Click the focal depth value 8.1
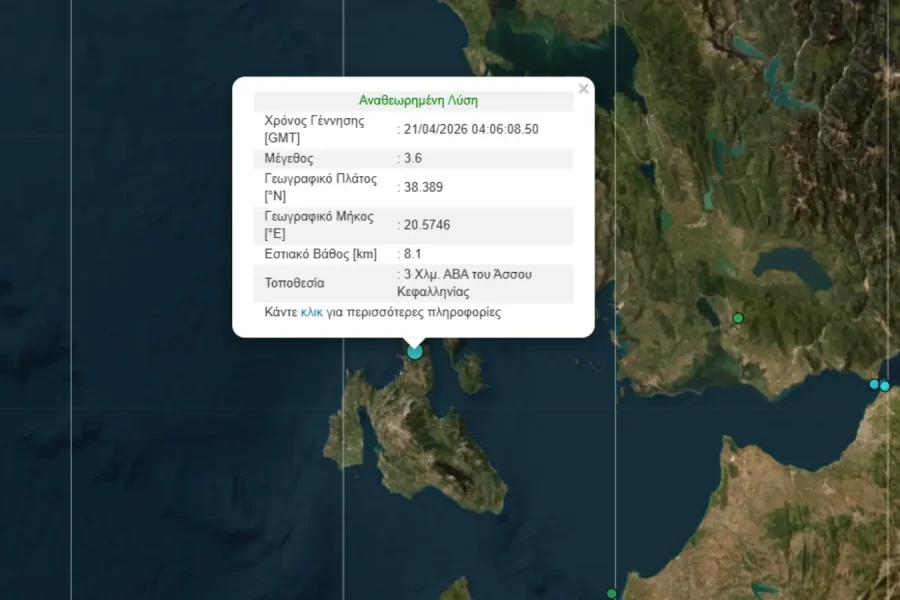Viewport: 900px width, 600px height. coord(412,254)
